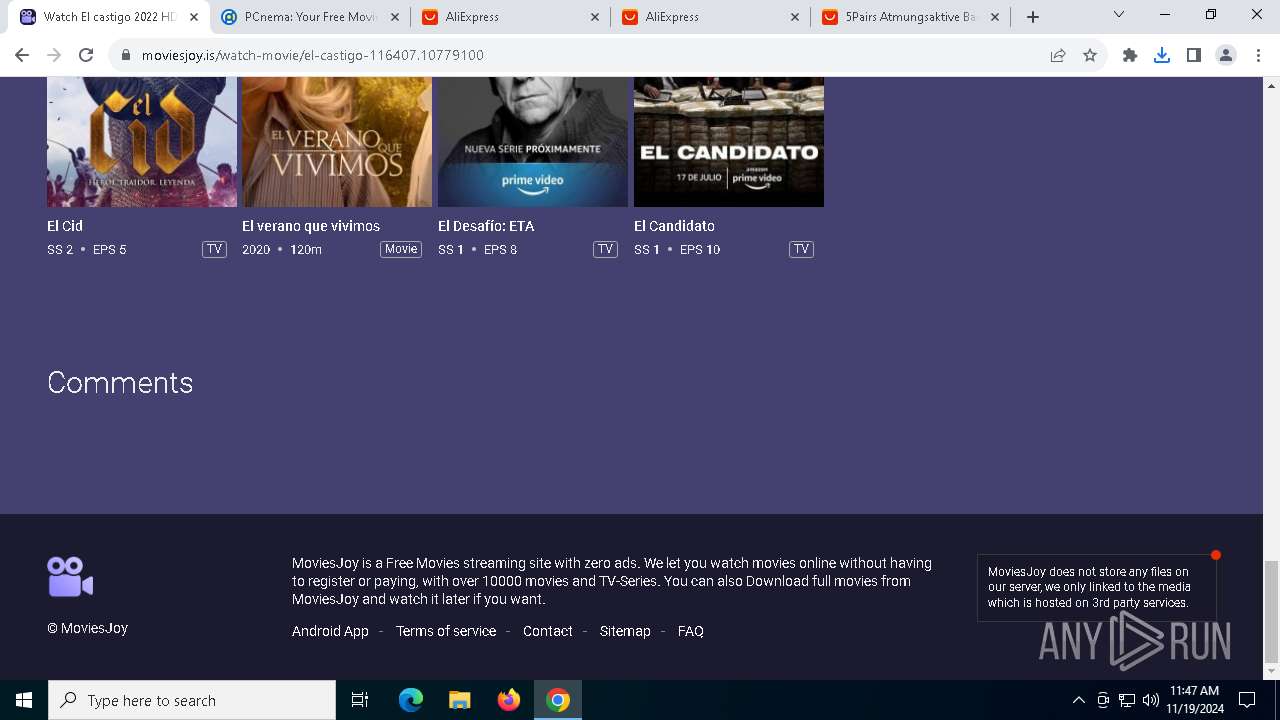Click Movie badge under El verano
Viewport: 1280px width, 720px height.
click(401, 249)
